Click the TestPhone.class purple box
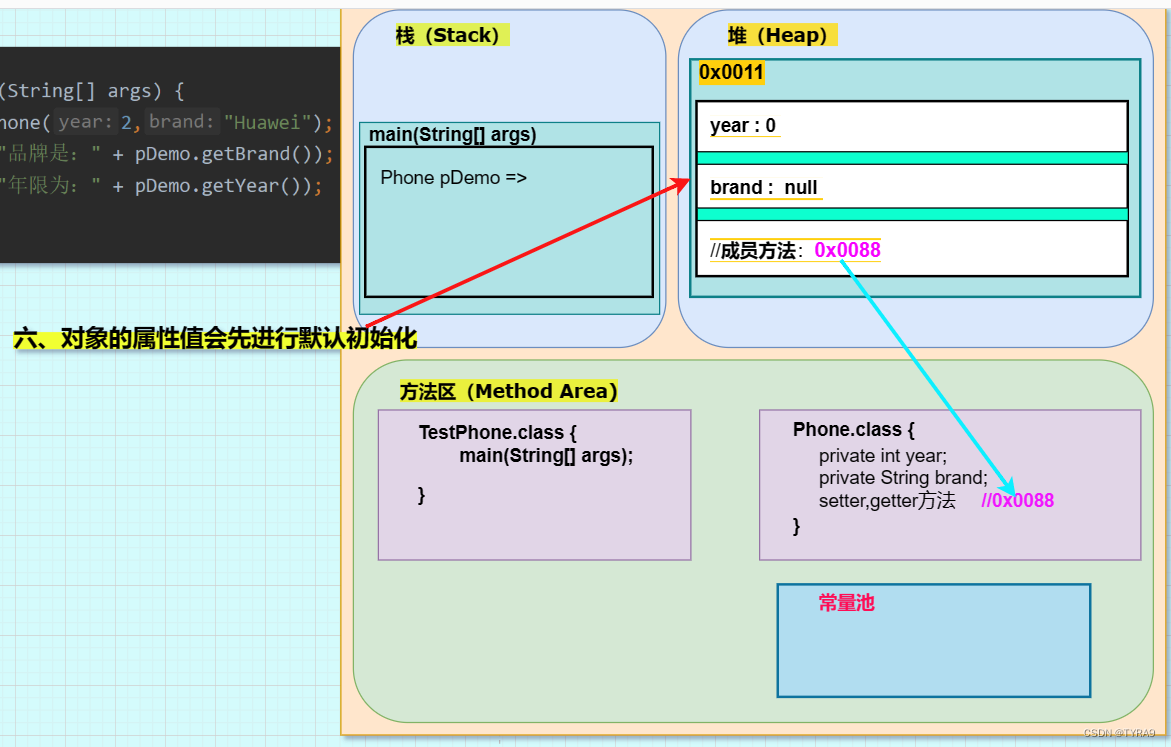The width and height of the screenshot is (1171, 747). click(535, 485)
